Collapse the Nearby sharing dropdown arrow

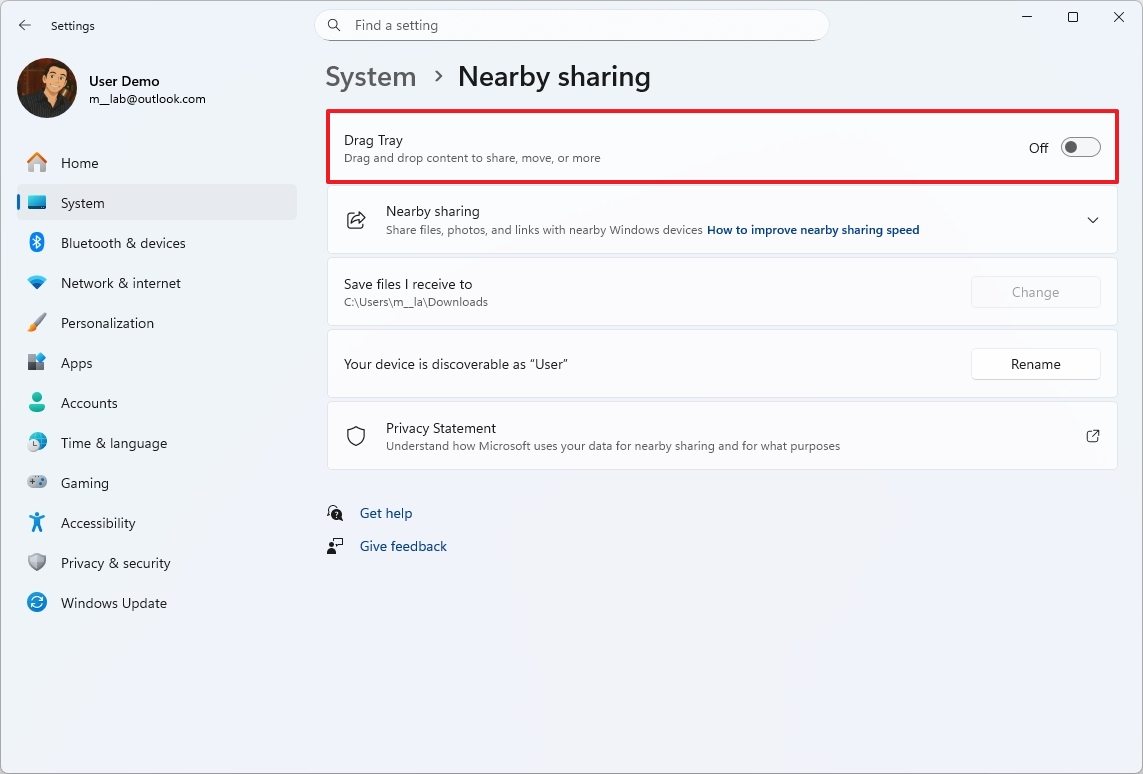tap(1093, 219)
